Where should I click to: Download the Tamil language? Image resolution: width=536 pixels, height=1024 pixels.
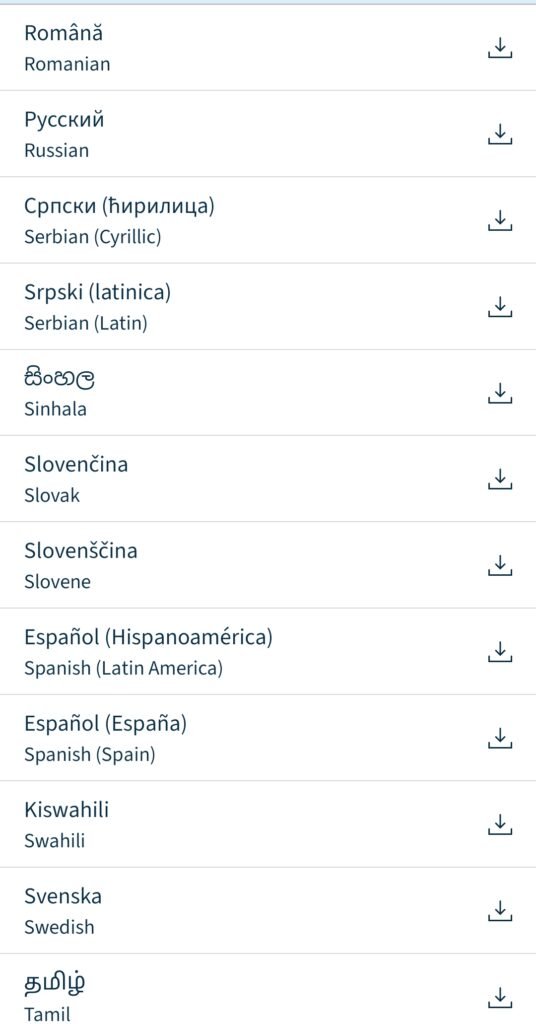point(500,997)
